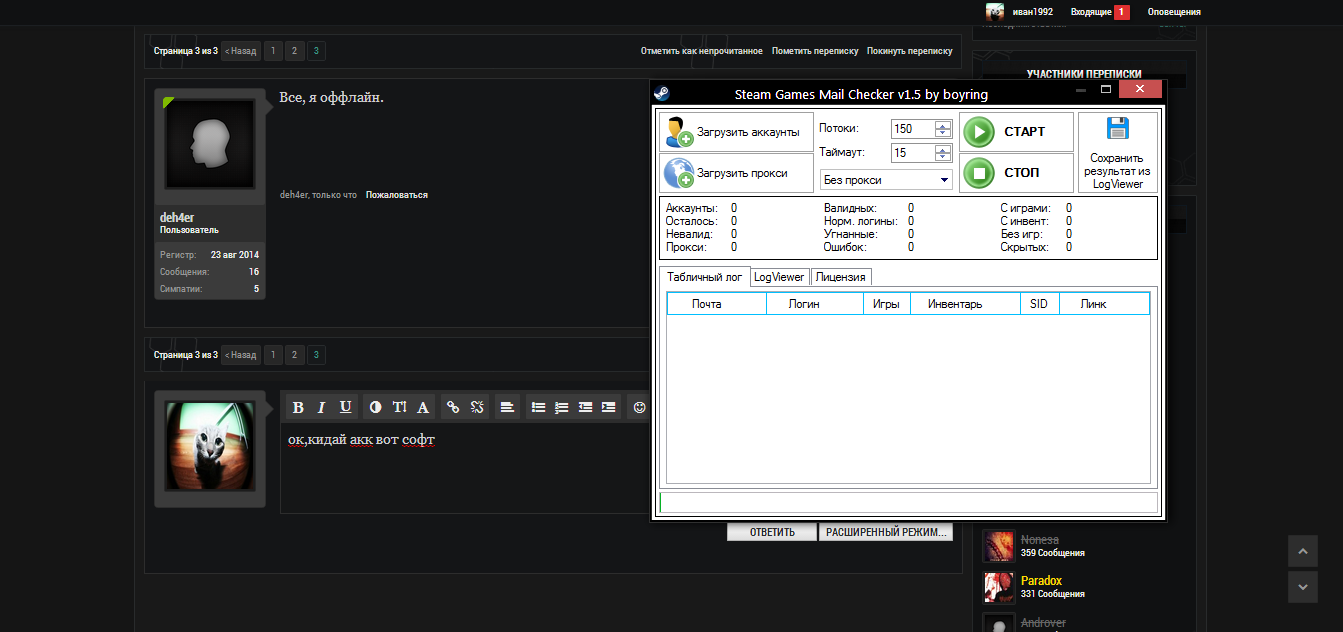Click the scroll-to-bottom arrow button
1343x632 pixels.
[1302, 587]
